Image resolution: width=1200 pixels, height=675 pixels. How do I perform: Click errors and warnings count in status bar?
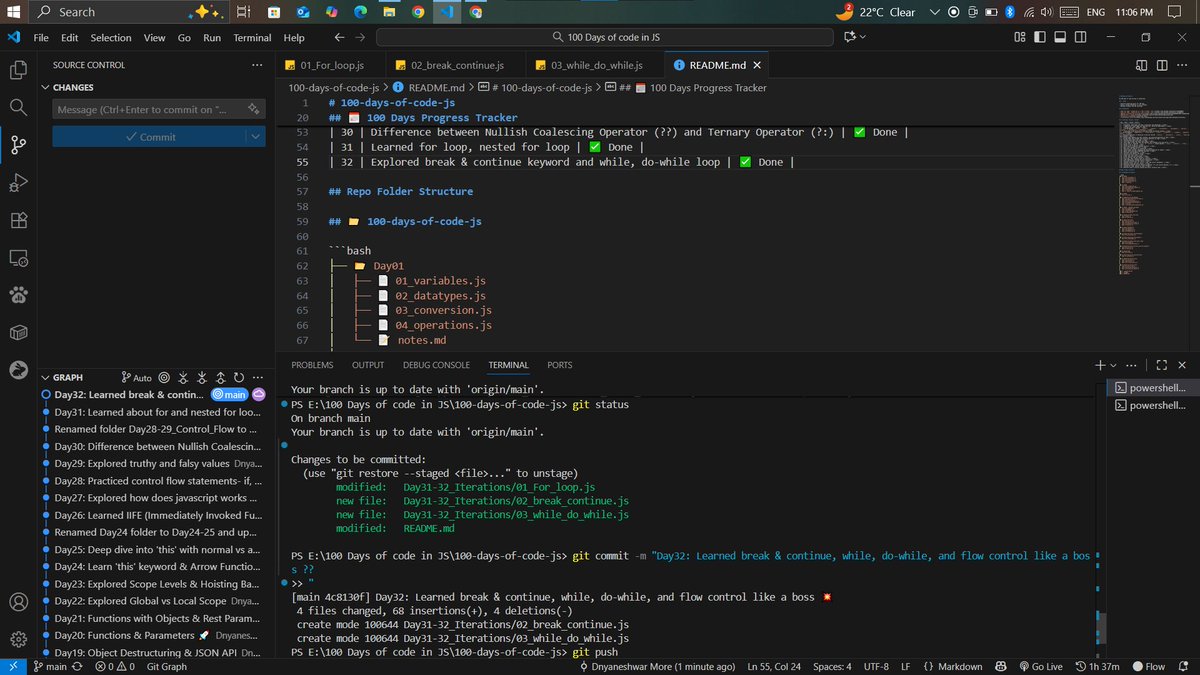[x=114, y=666]
